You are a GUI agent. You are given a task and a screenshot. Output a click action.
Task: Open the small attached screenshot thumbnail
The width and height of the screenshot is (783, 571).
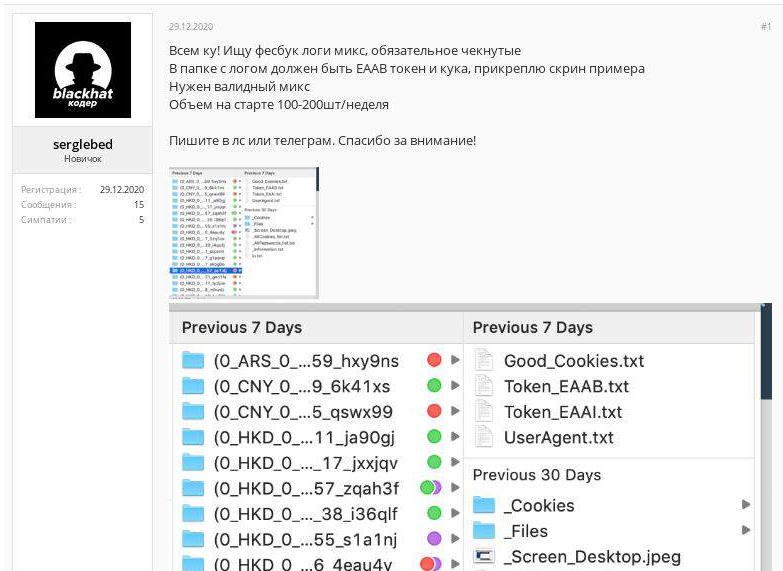[244, 233]
